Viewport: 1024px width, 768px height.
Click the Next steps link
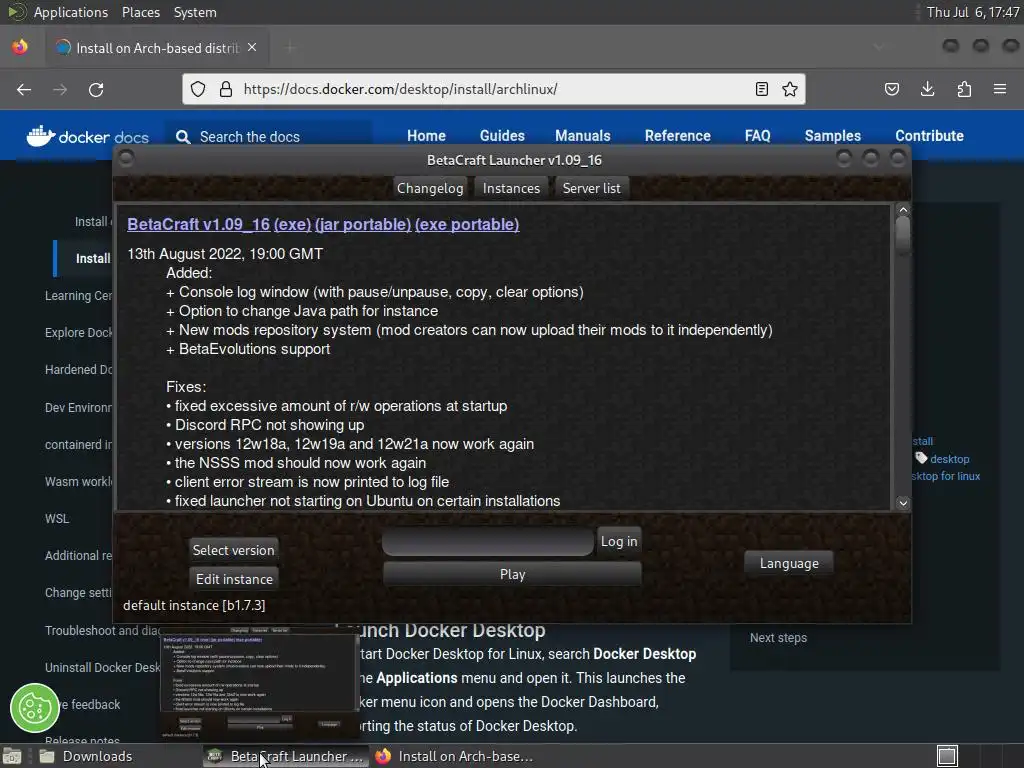pos(778,637)
